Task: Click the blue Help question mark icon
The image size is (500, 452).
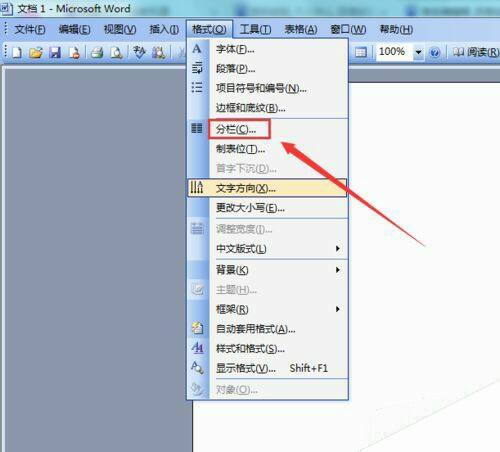Action: [x=434, y=52]
